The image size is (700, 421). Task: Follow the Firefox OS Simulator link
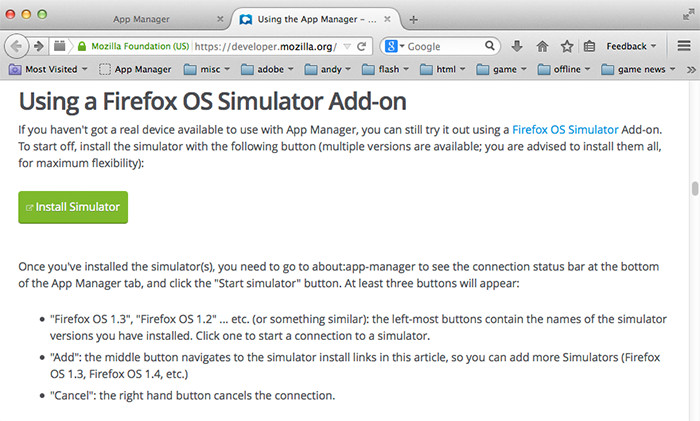(x=565, y=129)
